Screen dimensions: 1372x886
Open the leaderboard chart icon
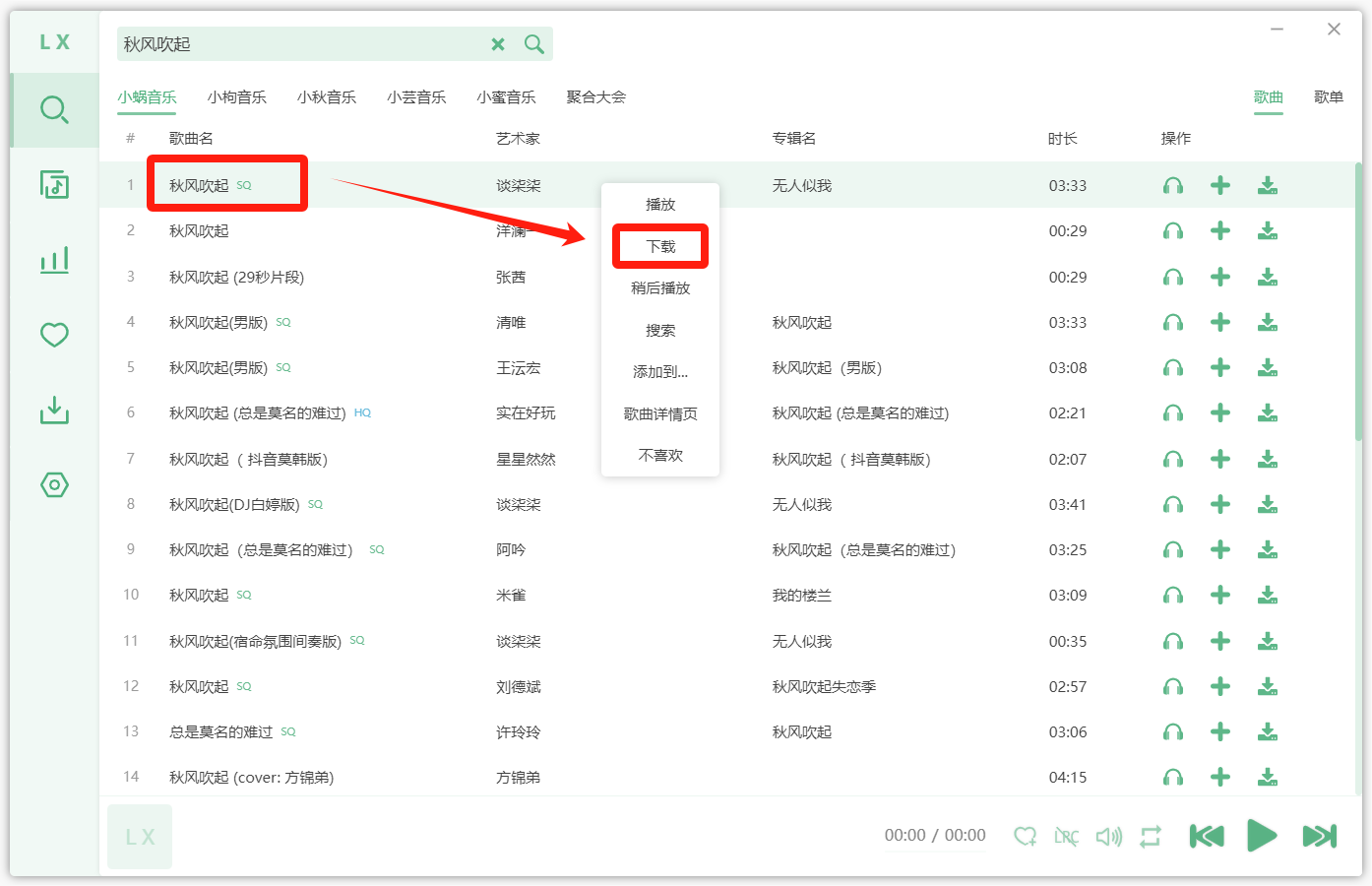pos(54,260)
